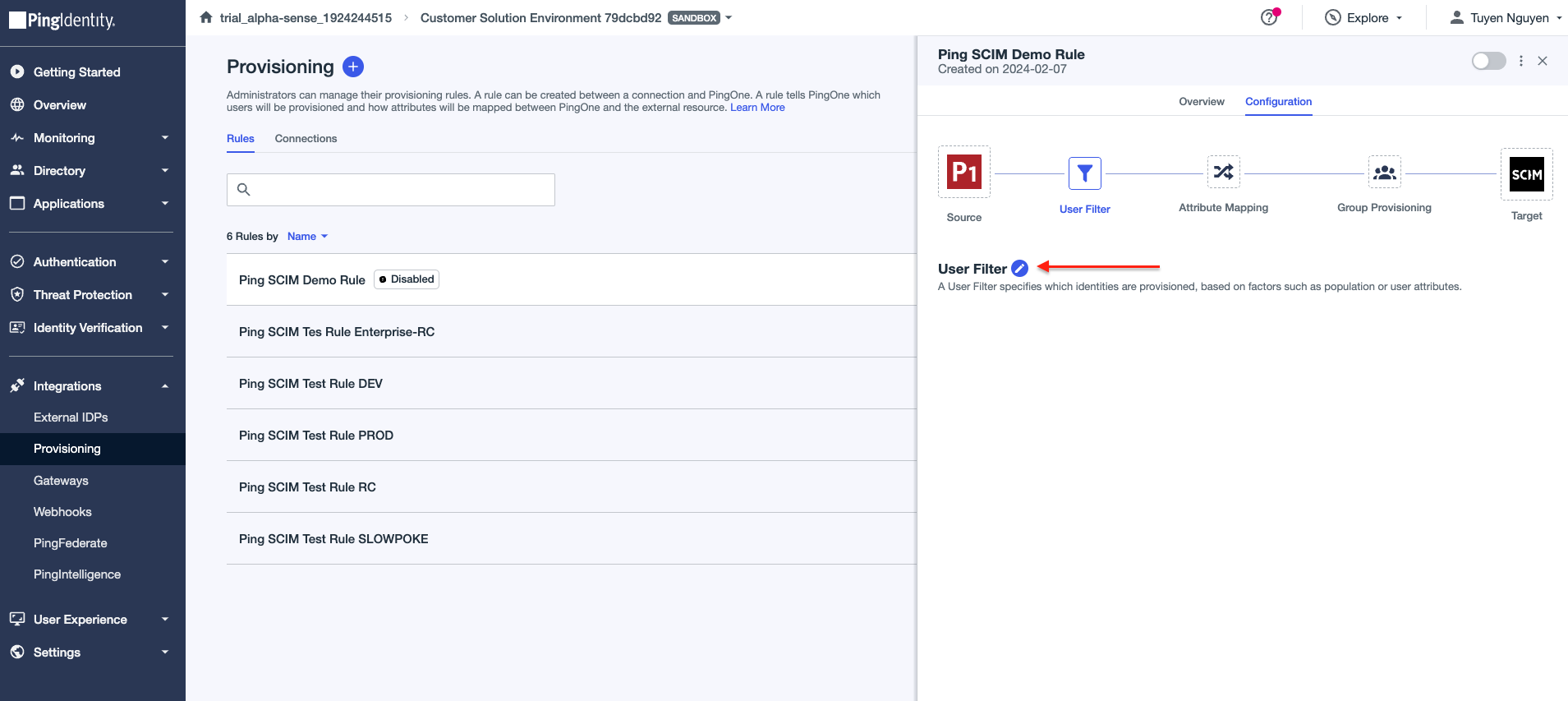
Task: Switch to the rule Configuration tab
Action: tap(1279, 101)
